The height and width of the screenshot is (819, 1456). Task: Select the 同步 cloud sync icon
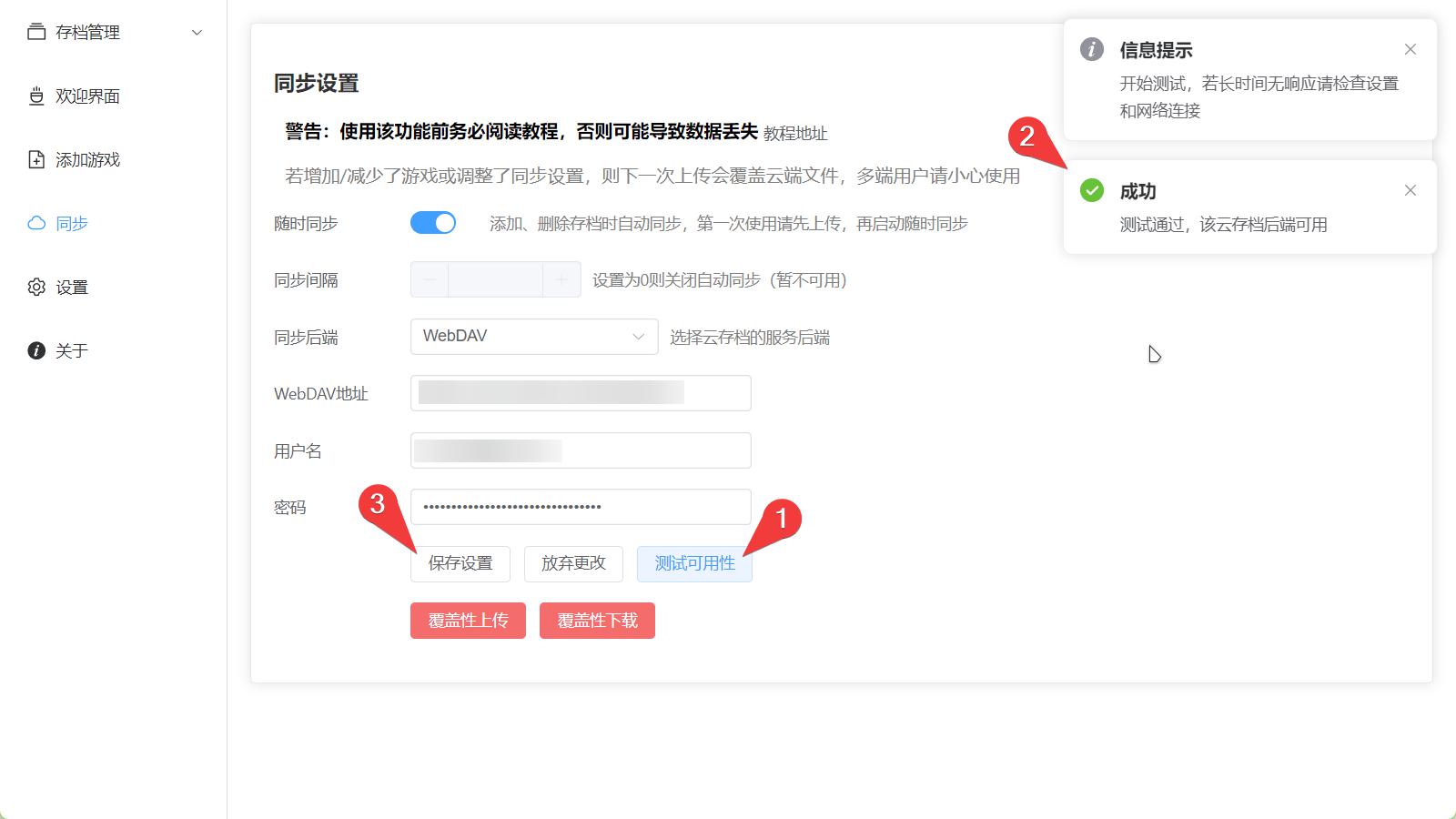(x=35, y=223)
